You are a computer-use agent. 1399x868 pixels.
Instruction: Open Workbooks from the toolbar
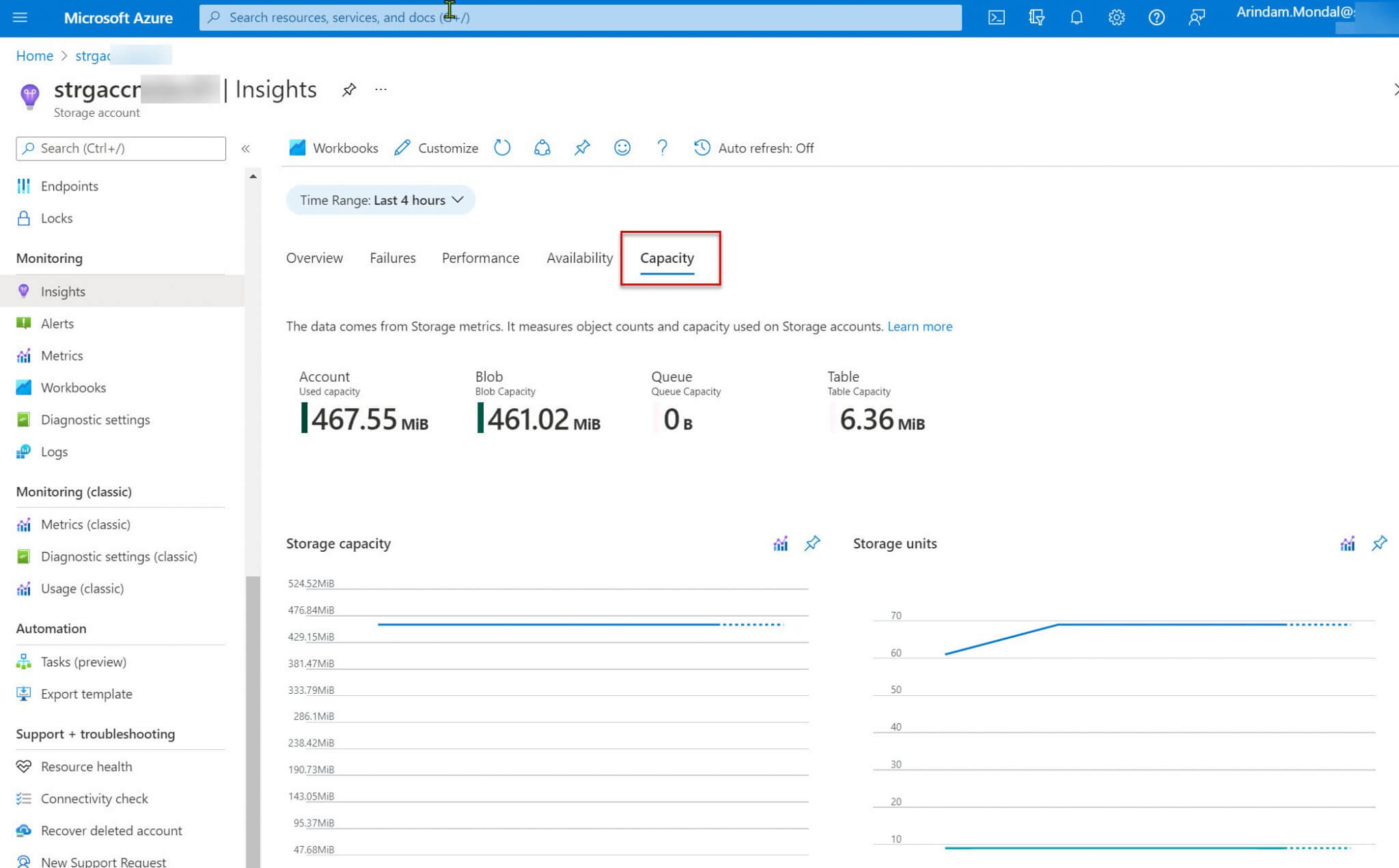(x=334, y=148)
